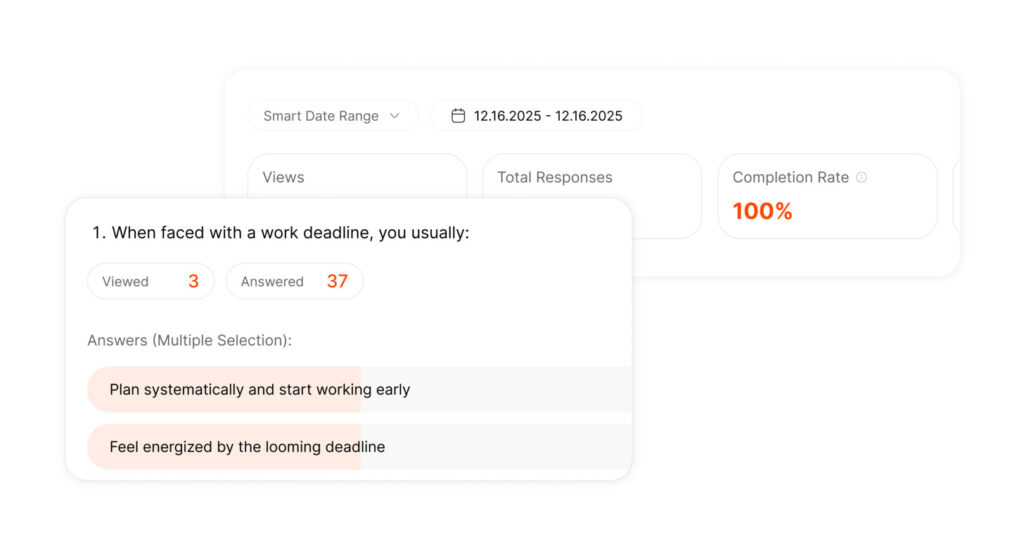Image resolution: width=1024 pixels, height=551 pixels.
Task: Select the Plan systematically answer text
Action: point(260,390)
